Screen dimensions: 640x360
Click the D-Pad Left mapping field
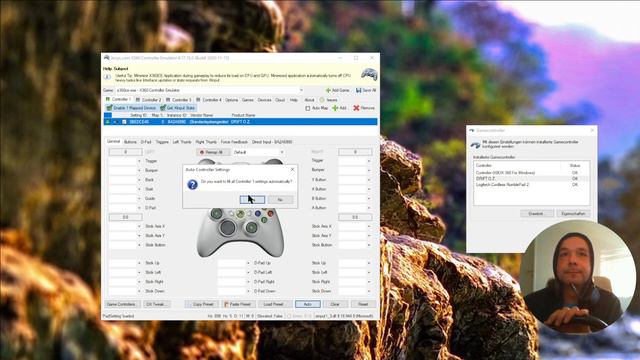(x=231, y=272)
